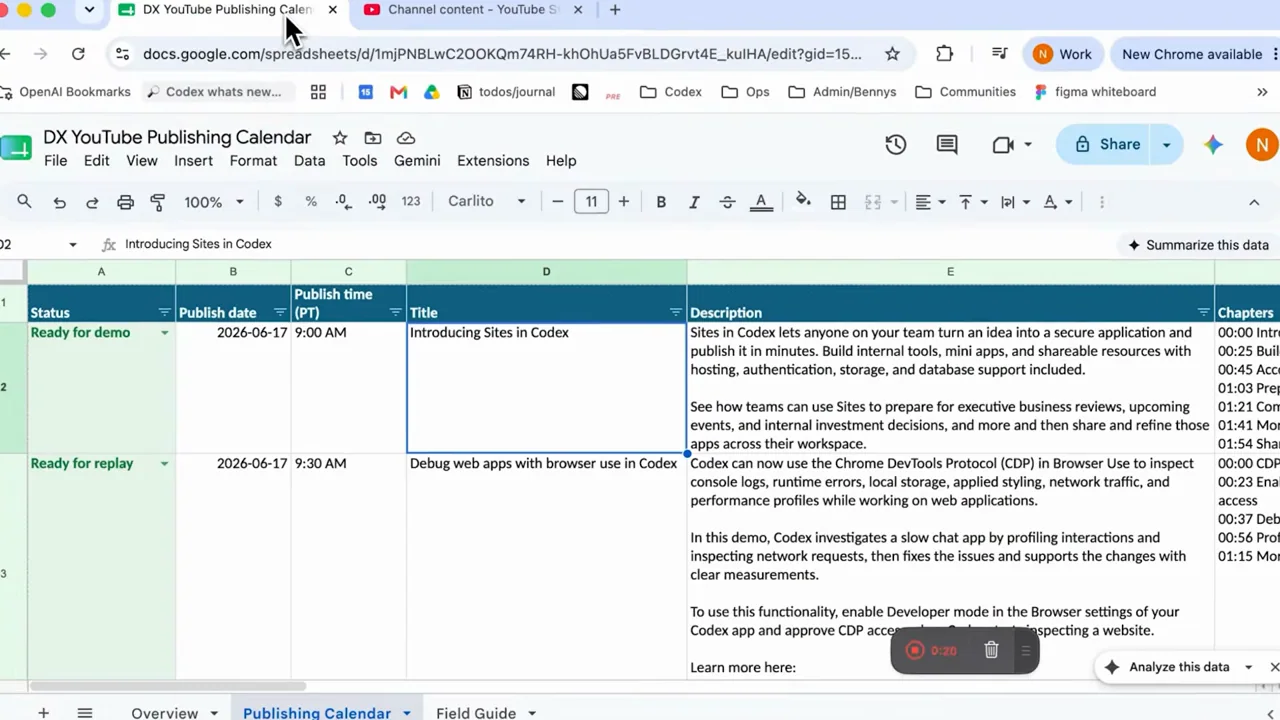Switch to Channel content YouTube browser tab
Viewport: 1280px width, 720px height.
(x=470, y=10)
